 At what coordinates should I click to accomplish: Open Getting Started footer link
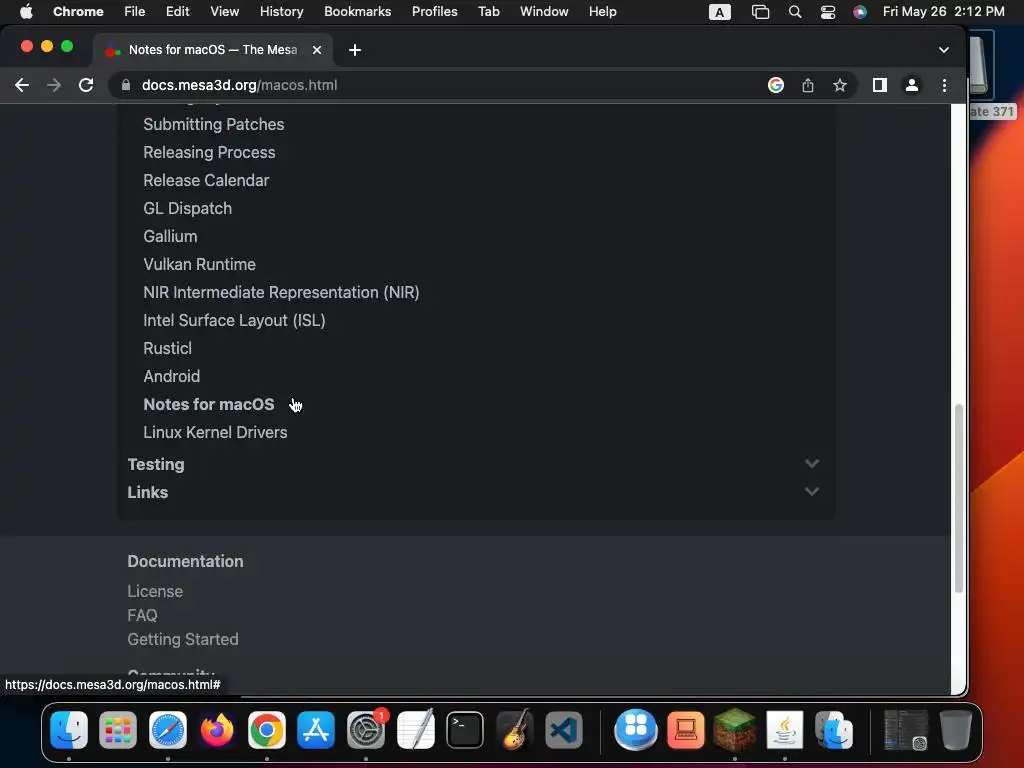(183, 639)
